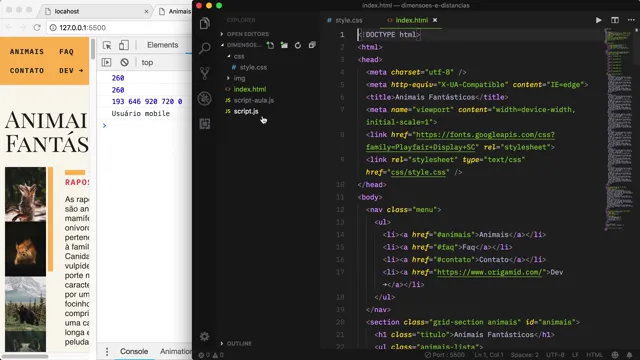The height and width of the screenshot is (360, 640).
Task: Open the Extensions view icon
Action: (x=205, y=123)
